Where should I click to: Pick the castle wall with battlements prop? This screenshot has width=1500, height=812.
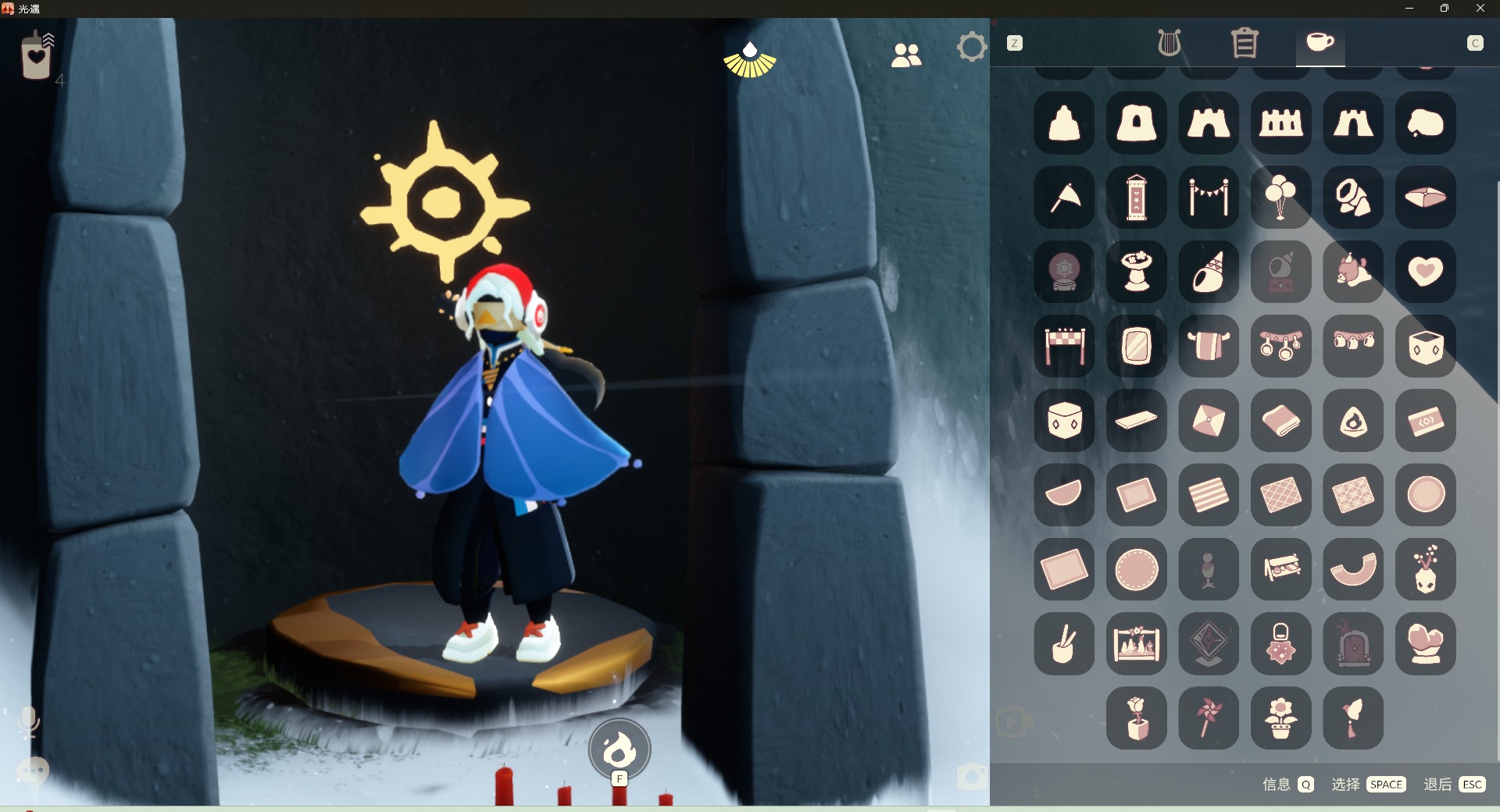pyautogui.click(x=1280, y=123)
